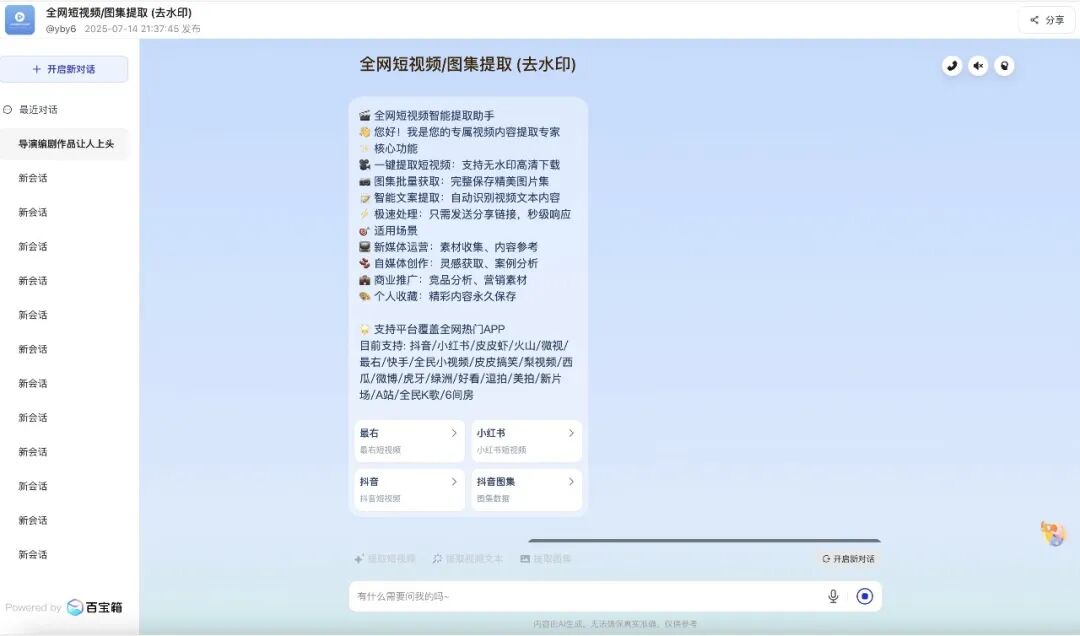Screen dimensions: 1080x636
Task: Click the line 图集批量获取：完整保存精美图片集
Action: point(454,181)
